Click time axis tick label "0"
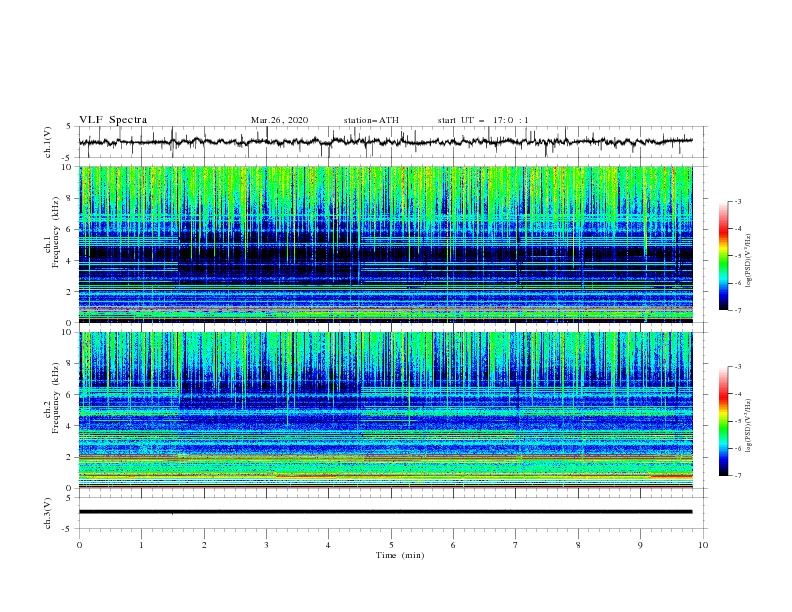 [79, 545]
